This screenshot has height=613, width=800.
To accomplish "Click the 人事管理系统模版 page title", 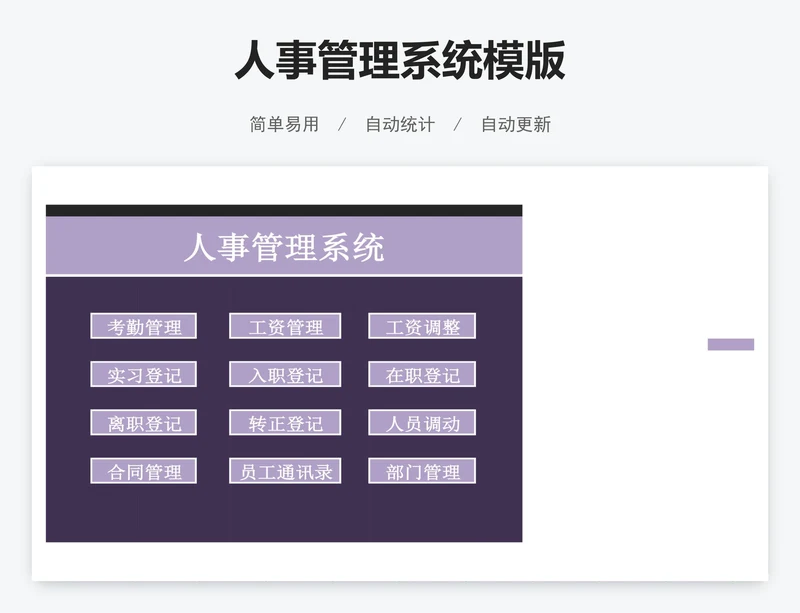I will [x=400, y=60].
